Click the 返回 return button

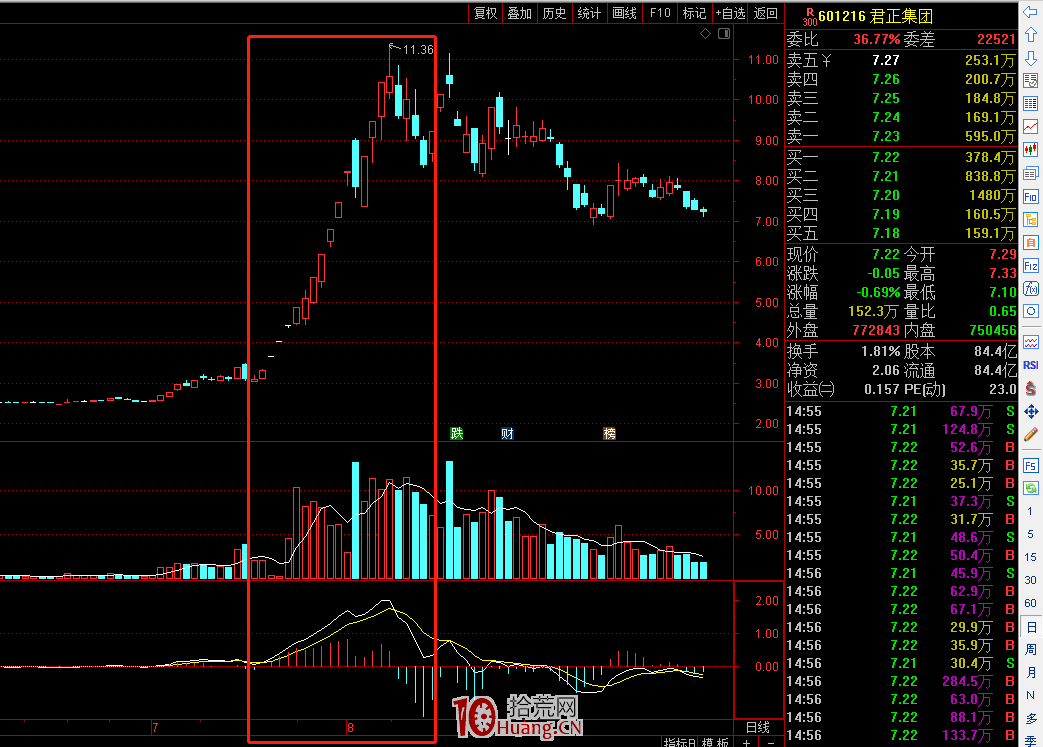(766, 13)
